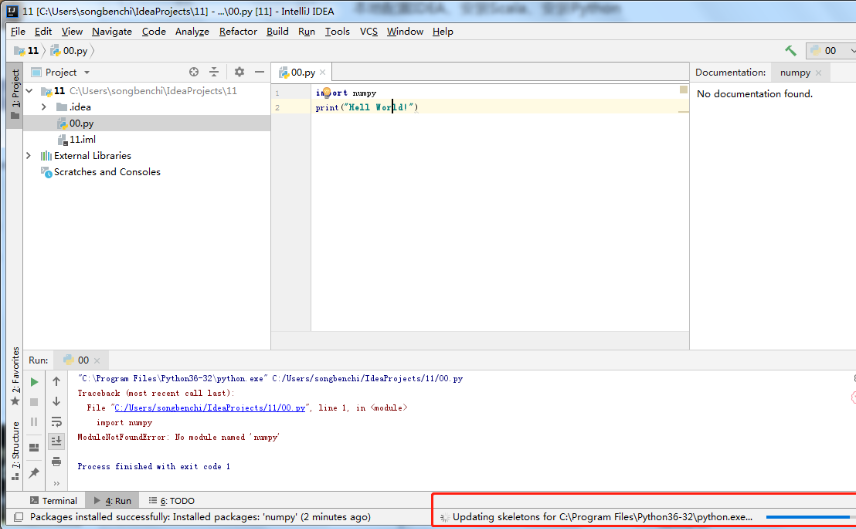Open the 6: TODO tool window tab
856x529 pixels.
click(x=172, y=501)
